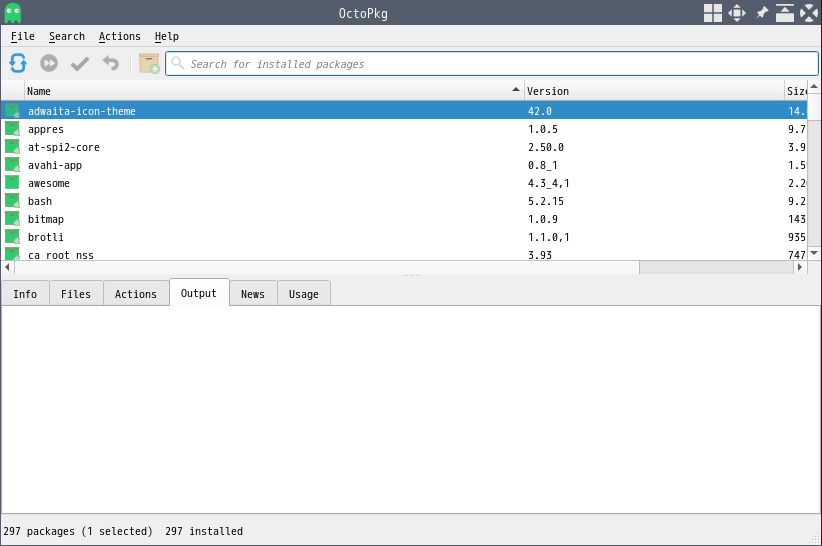Click version 4.3_4,1 cell

point(548,183)
